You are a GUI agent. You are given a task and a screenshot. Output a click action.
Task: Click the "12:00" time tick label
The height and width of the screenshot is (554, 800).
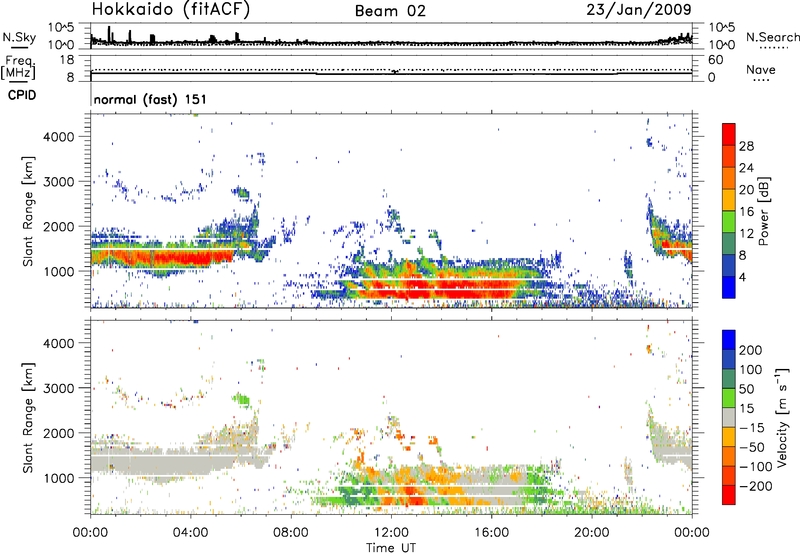[x=391, y=533]
